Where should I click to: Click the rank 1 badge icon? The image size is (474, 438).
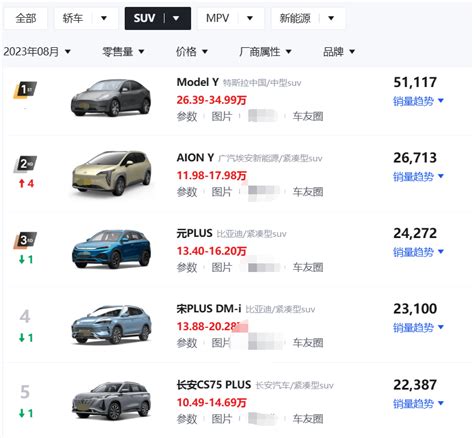[25, 90]
